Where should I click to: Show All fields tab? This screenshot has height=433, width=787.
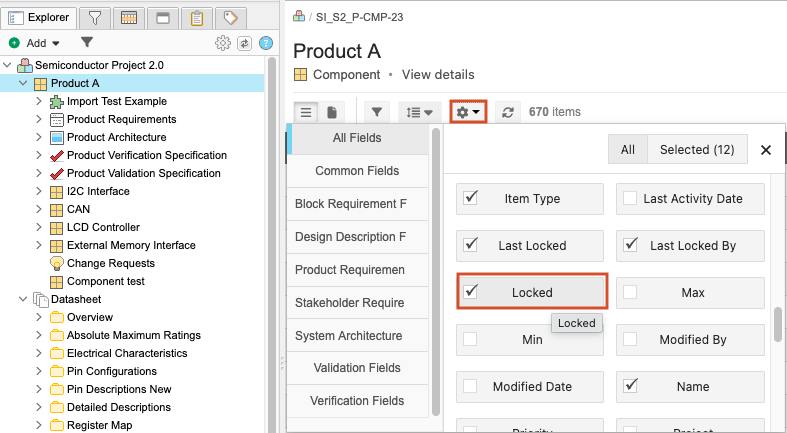628,149
